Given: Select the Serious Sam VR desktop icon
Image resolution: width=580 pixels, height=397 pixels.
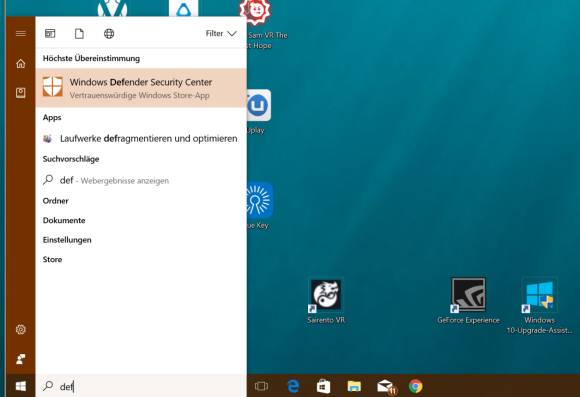Looking at the screenshot, I should [264, 24].
